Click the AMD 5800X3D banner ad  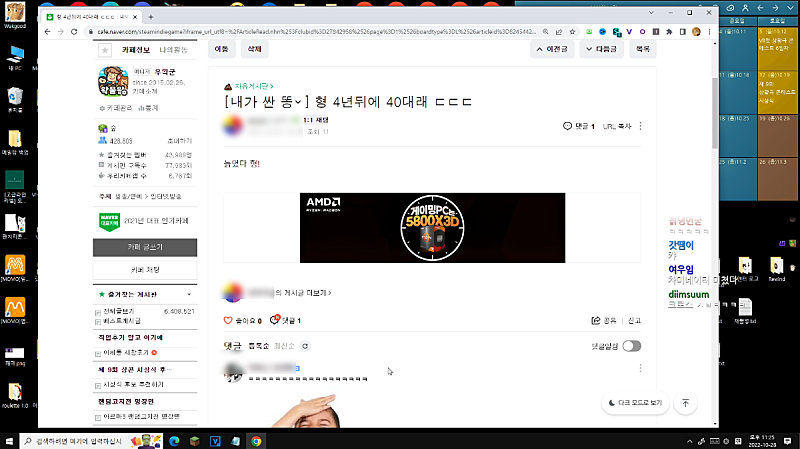click(432, 228)
